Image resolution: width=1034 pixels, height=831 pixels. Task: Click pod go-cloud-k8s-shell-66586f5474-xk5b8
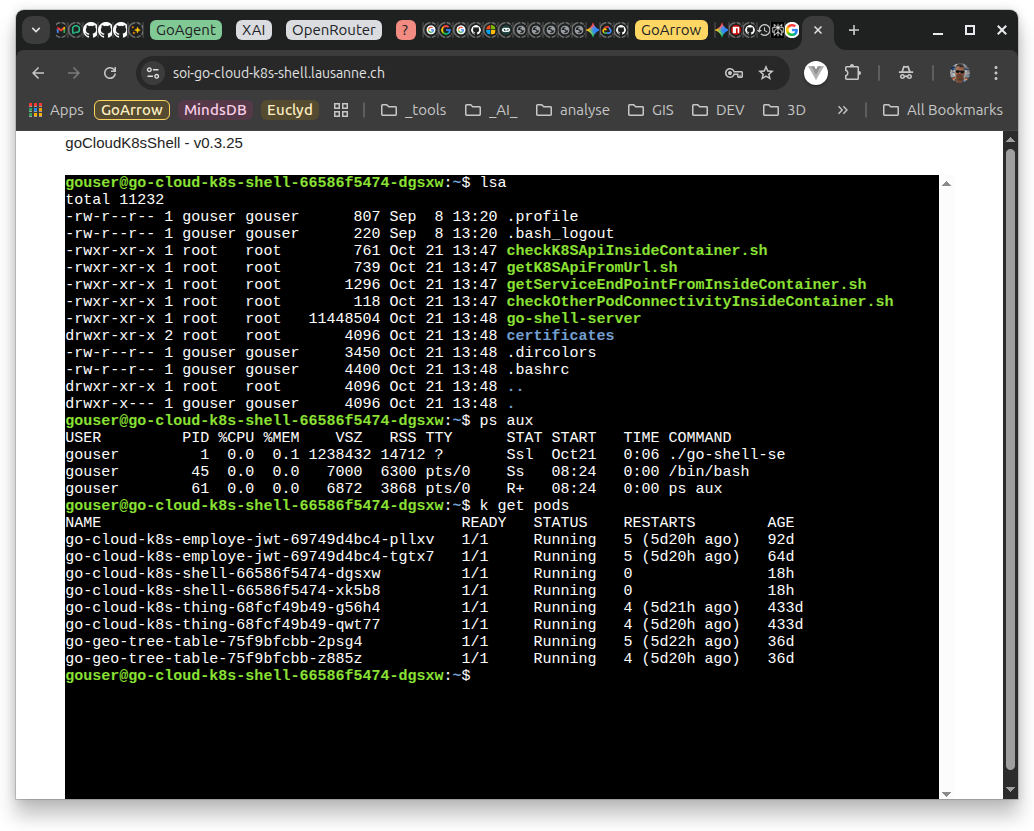coord(222,591)
